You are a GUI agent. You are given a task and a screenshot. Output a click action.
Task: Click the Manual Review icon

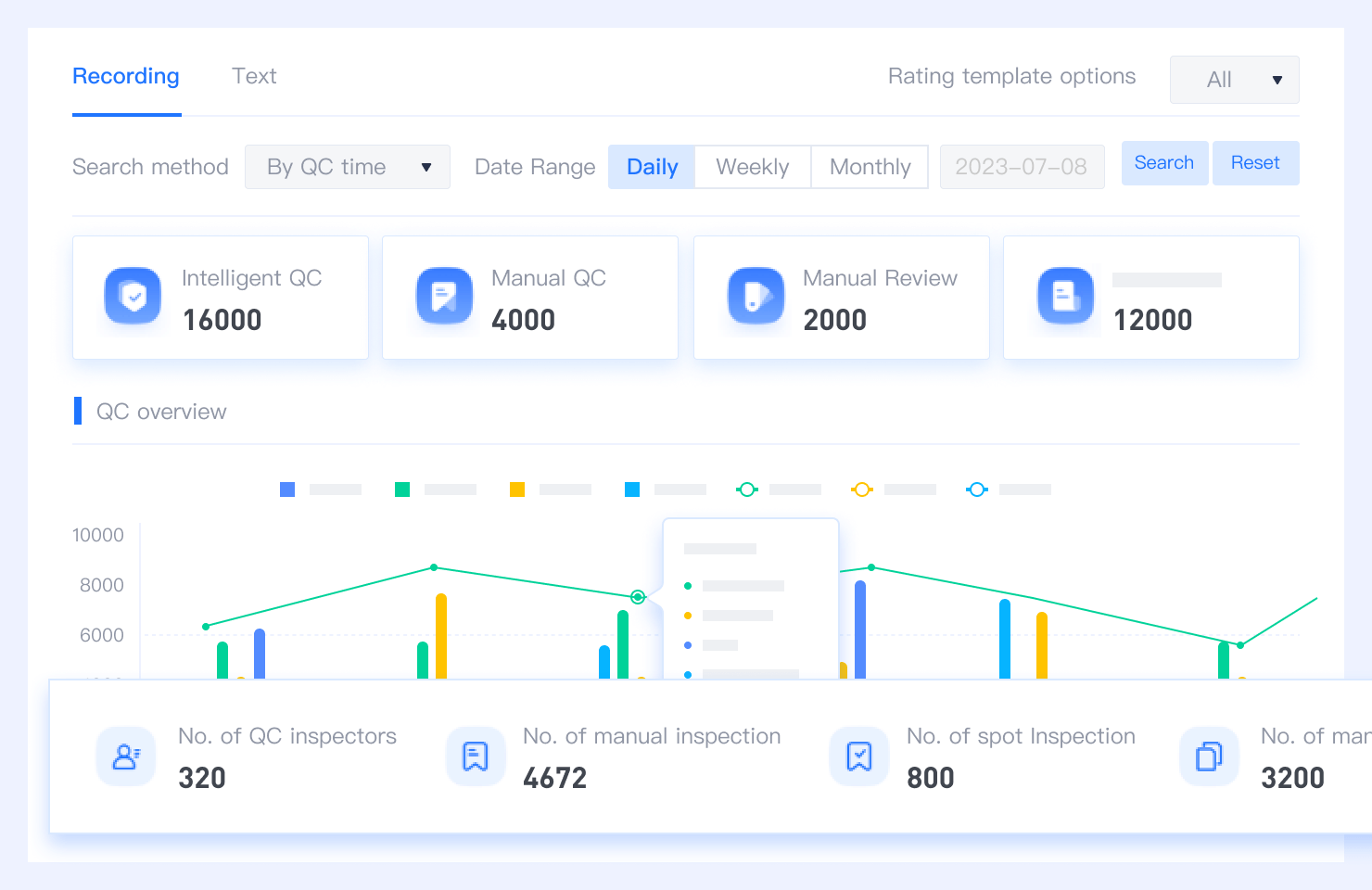pyautogui.click(x=756, y=297)
